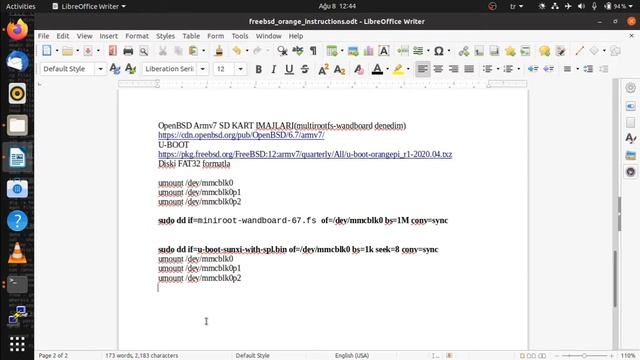640x360 pixels.
Task: Toggle underline formatting
Action: [289, 69]
